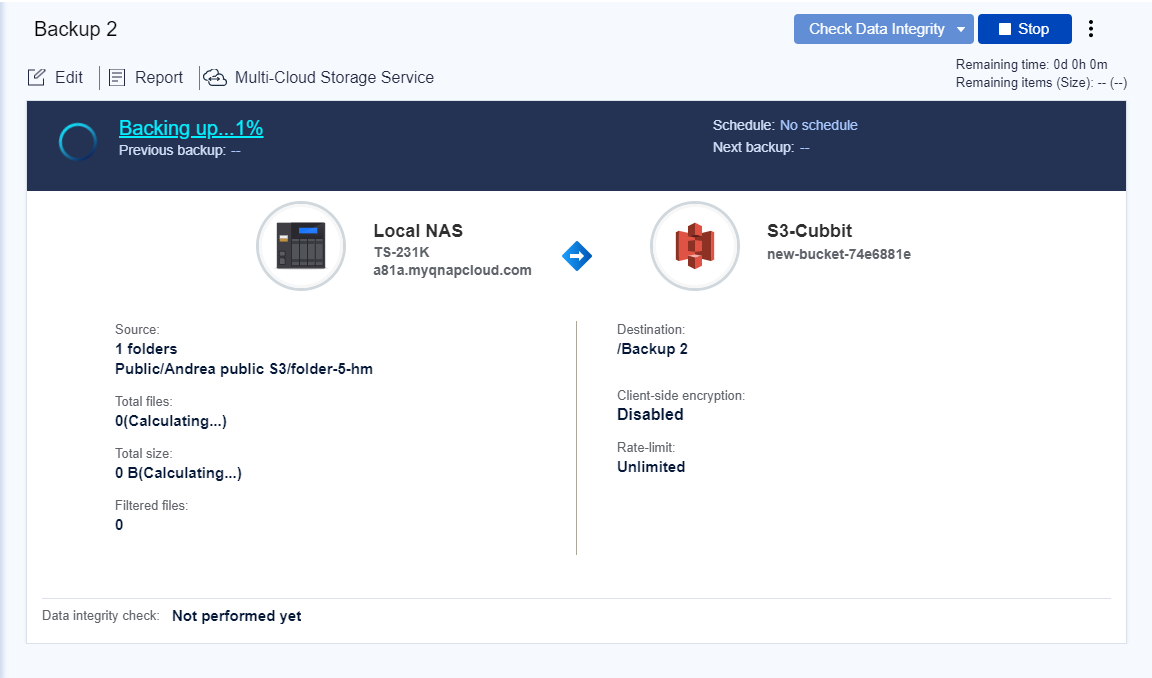The image size is (1152, 678).
Task: Click the Local NAS device icon
Action: pos(301,245)
